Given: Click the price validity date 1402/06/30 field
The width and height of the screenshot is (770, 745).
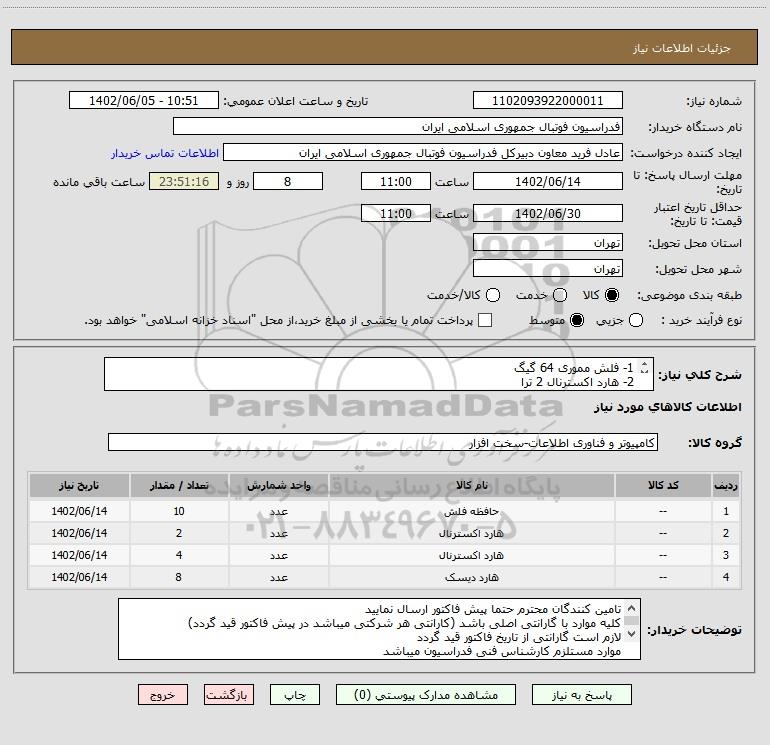Looking at the screenshot, I should (x=548, y=213).
